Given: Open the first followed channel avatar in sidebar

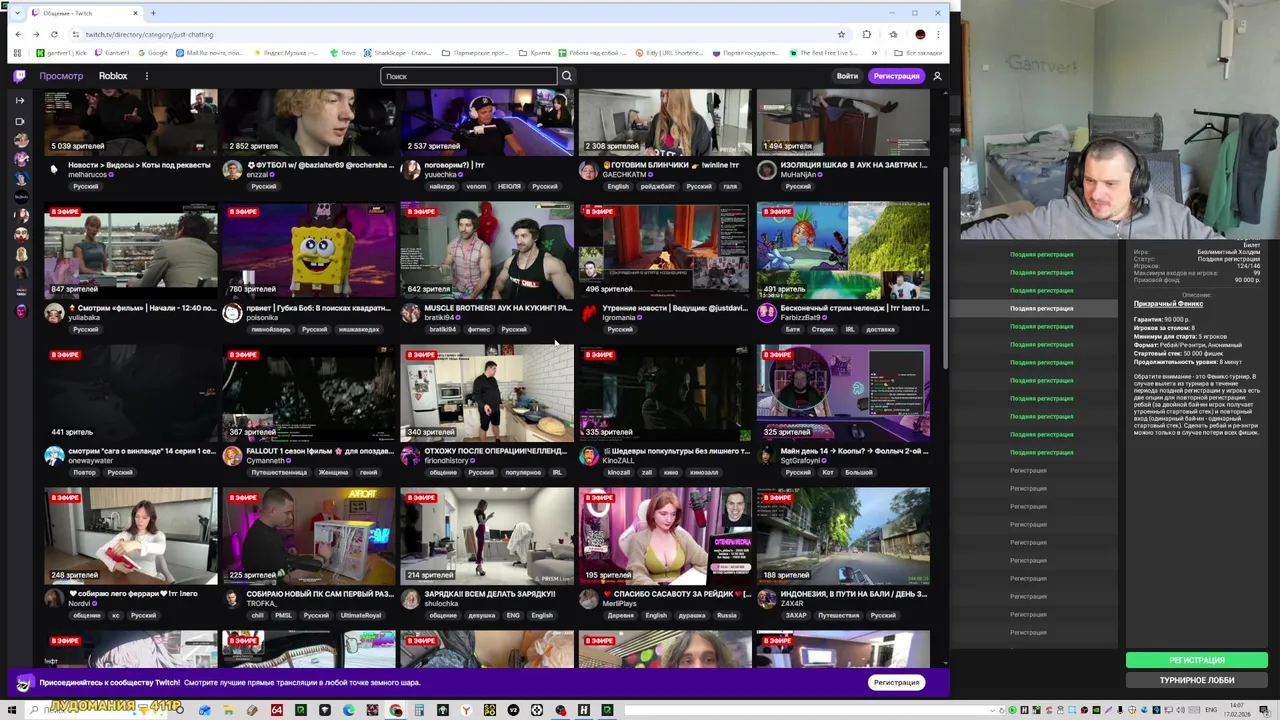Looking at the screenshot, I should pyautogui.click(x=21, y=140).
